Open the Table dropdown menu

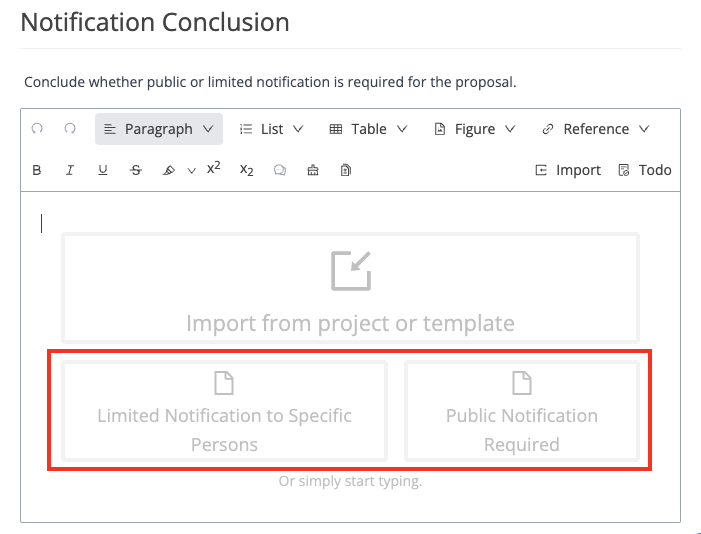(x=368, y=129)
